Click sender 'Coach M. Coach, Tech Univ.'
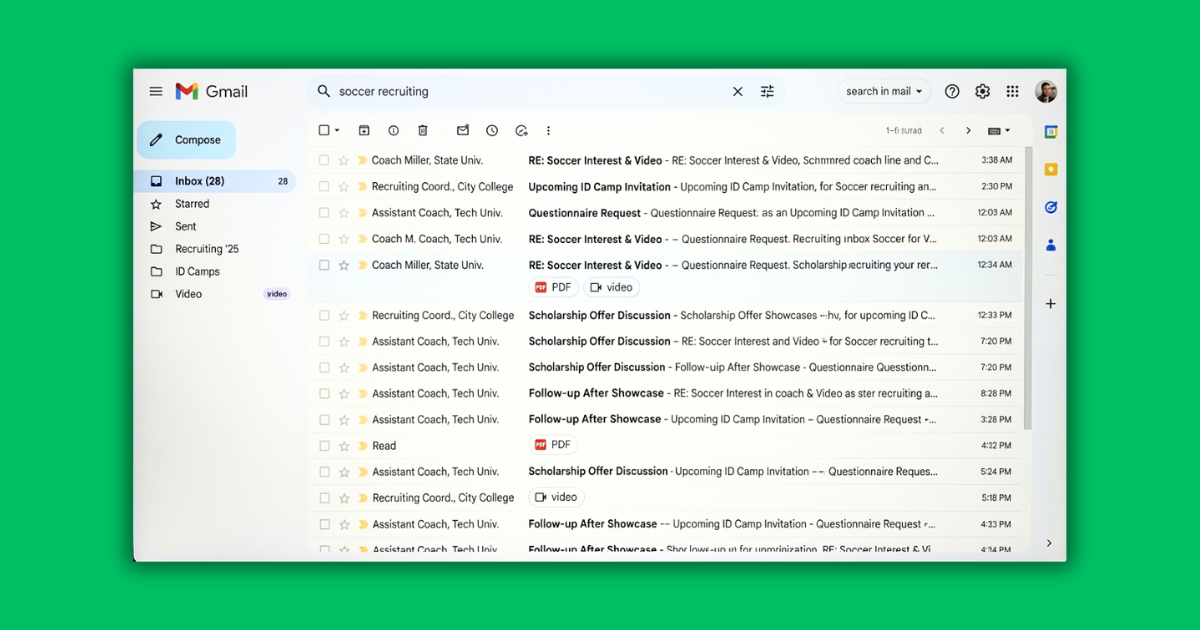Screen dimensions: 1200x630 pos(437,239)
